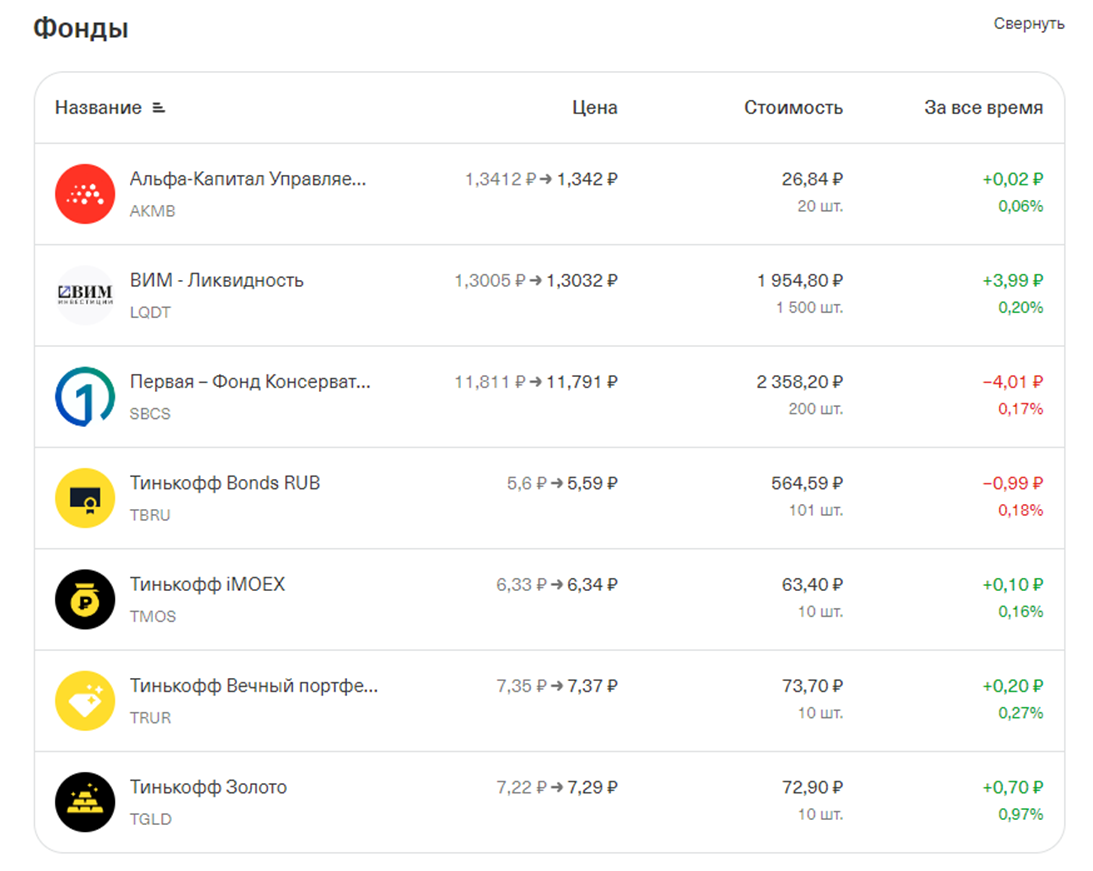Viewport: 1093px width, 871px height.
Task: Sort the table by Цена column
Action: (594, 108)
